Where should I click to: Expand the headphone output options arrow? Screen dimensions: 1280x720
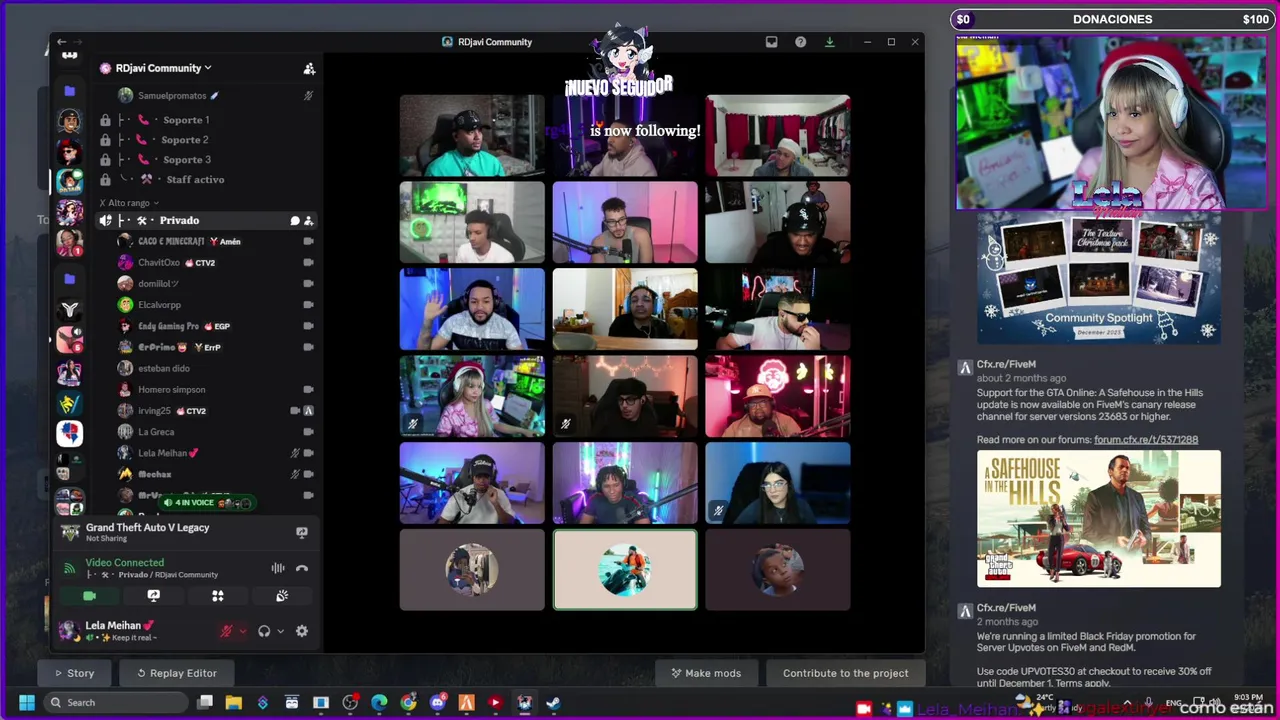[x=280, y=631]
